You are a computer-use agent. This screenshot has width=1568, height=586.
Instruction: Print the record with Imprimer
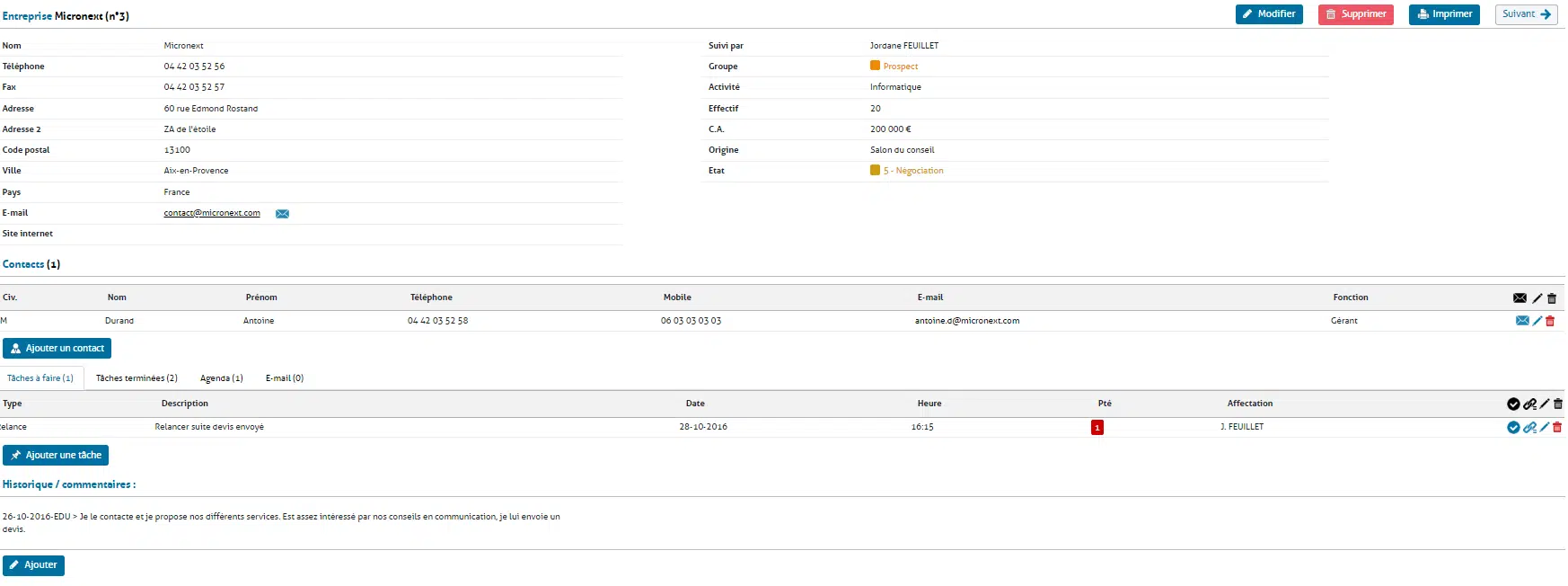coord(1443,14)
